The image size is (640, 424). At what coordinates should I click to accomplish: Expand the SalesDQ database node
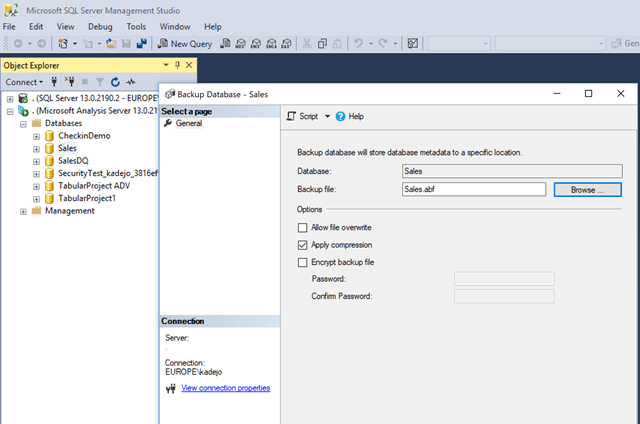point(36,162)
